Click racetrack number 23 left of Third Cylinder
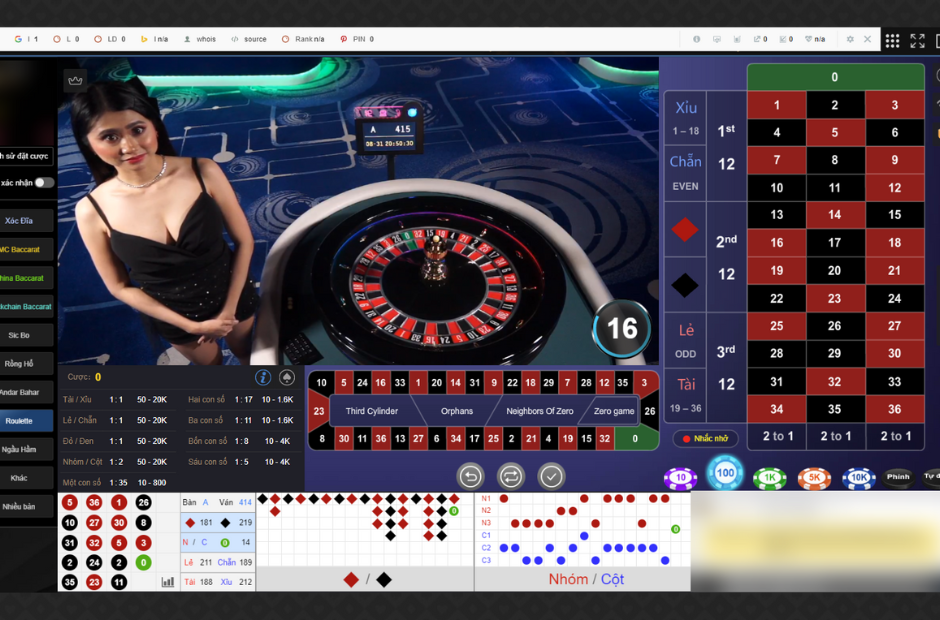940x620 pixels. 319,411
